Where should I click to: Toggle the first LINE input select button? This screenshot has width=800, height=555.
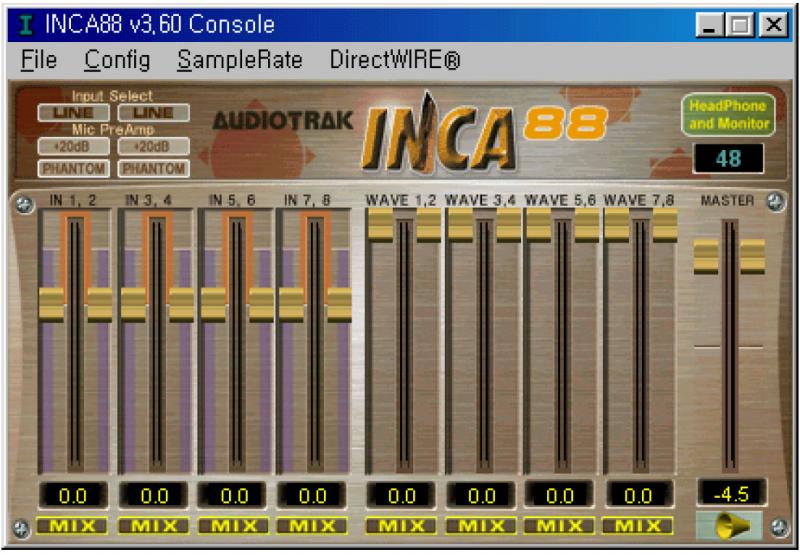(x=73, y=113)
